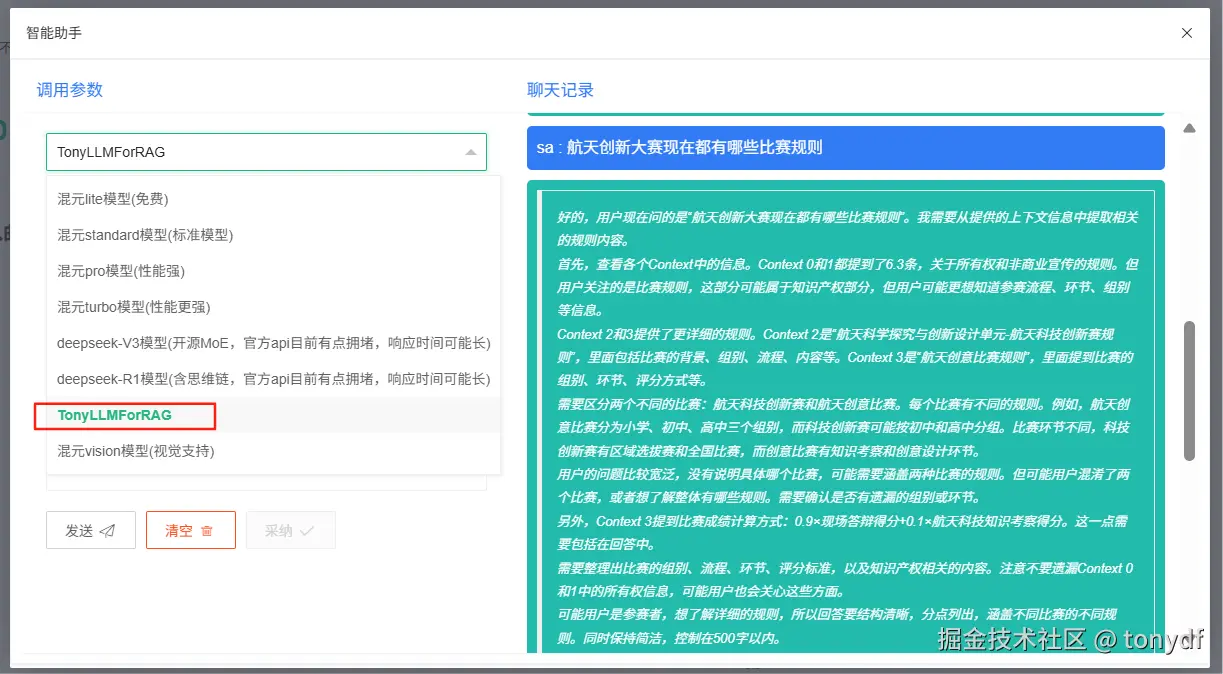The height and width of the screenshot is (674, 1223).
Task: Choose 混元pro模型(性能强) from list
Action: pos(273,271)
